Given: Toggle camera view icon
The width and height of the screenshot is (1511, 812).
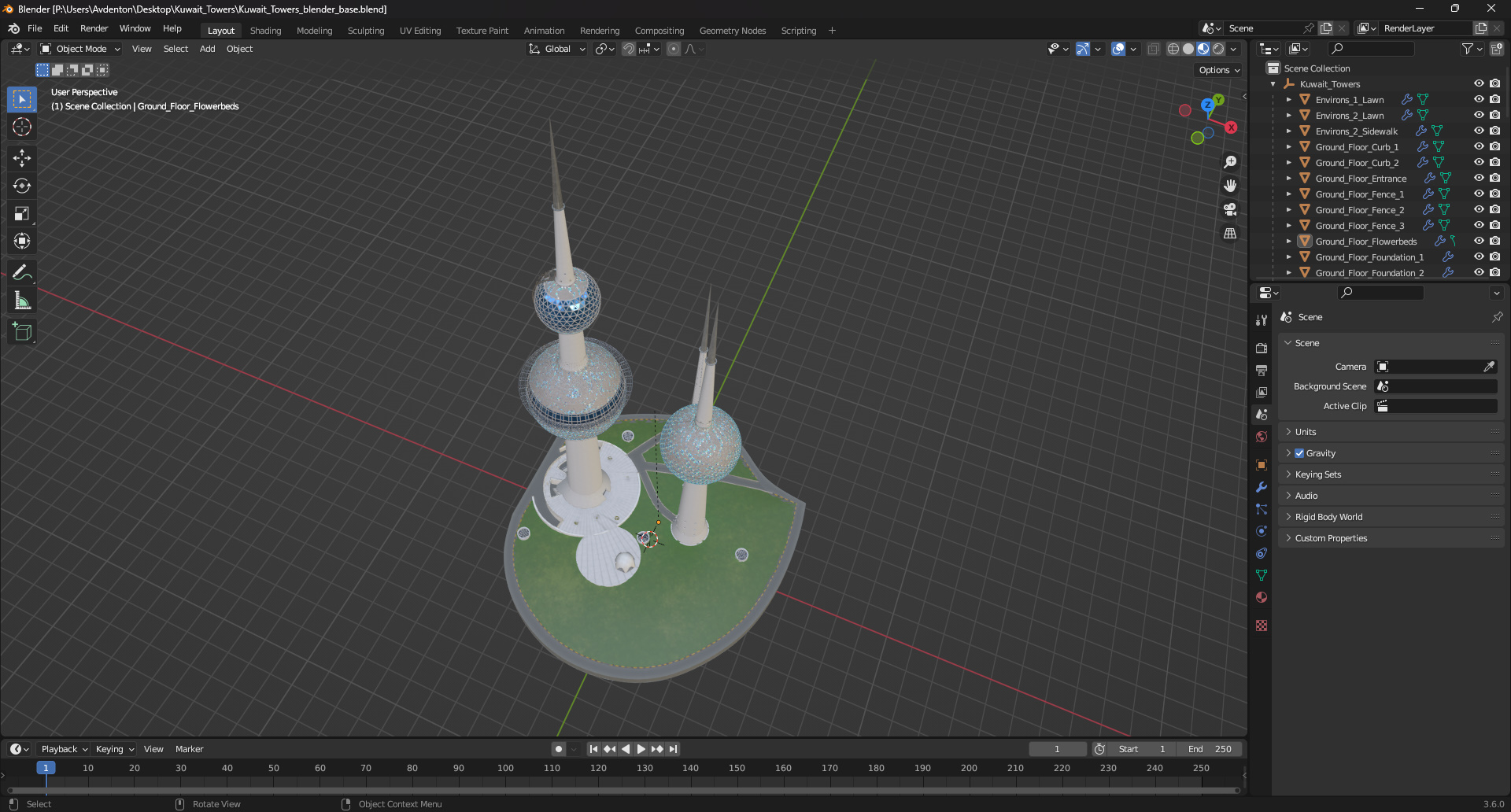Looking at the screenshot, I should [1230, 209].
